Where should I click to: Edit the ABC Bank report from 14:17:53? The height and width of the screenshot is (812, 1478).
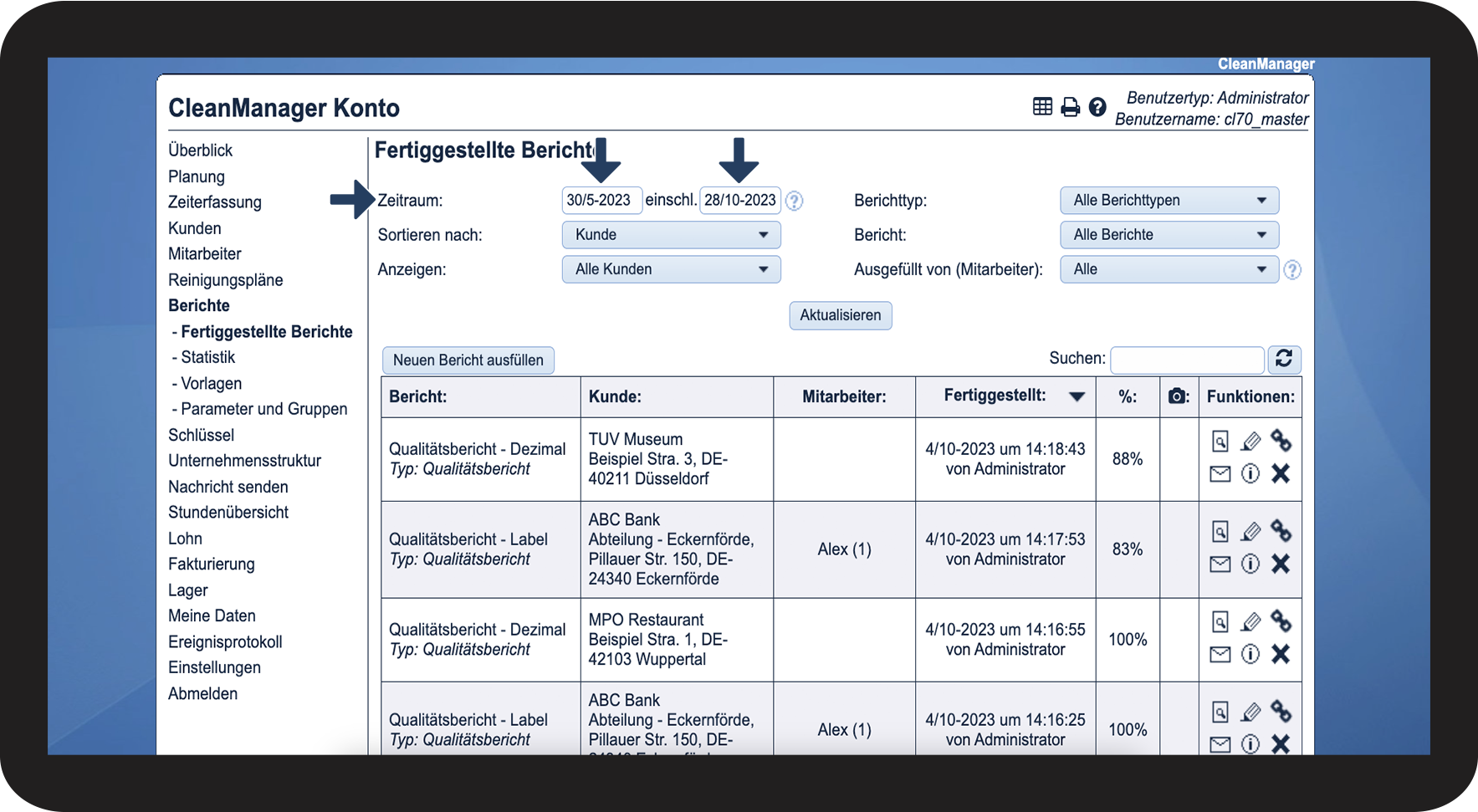[1250, 531]
